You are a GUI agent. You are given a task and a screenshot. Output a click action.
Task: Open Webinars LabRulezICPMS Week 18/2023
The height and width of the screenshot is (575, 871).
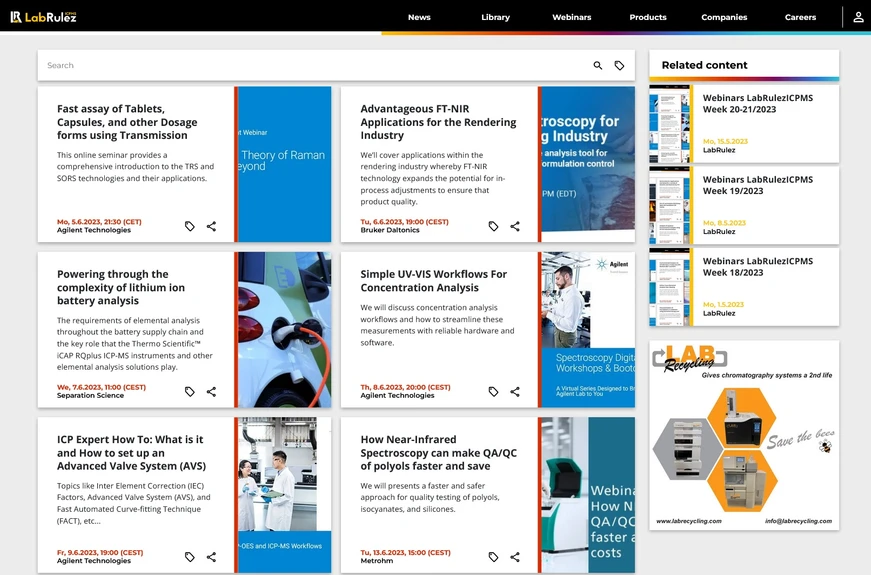click(758, 267)
